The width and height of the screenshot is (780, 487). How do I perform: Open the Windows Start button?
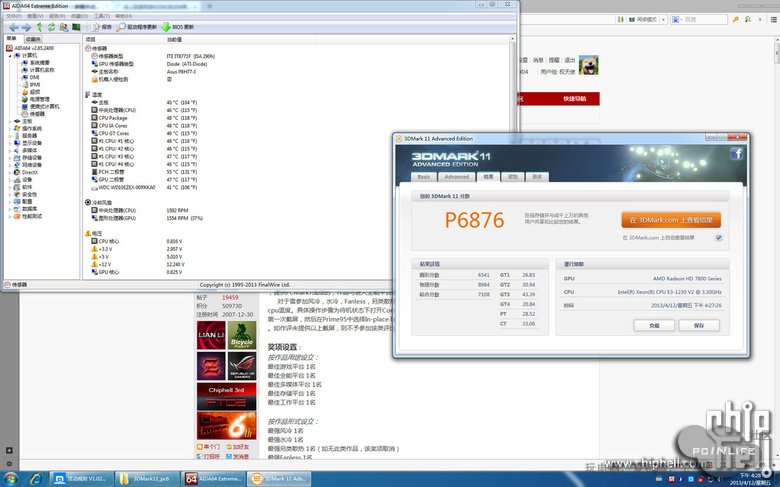coord(10,479)
